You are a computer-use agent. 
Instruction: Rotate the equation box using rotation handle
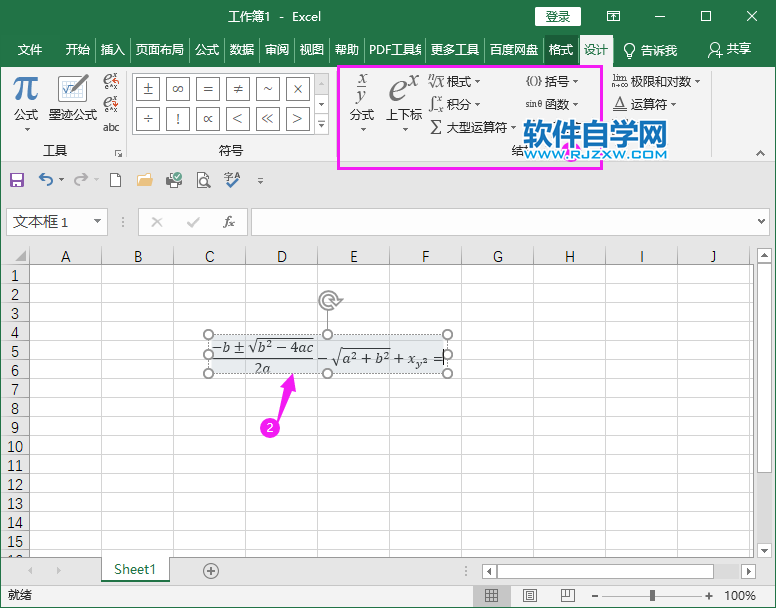pos(330,300)
